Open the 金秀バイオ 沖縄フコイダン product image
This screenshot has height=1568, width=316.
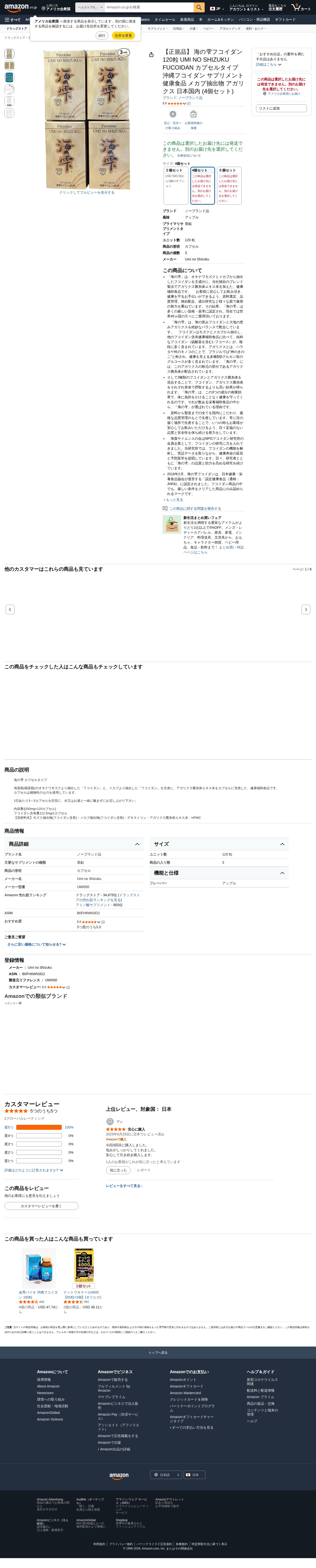point(39,1267)
